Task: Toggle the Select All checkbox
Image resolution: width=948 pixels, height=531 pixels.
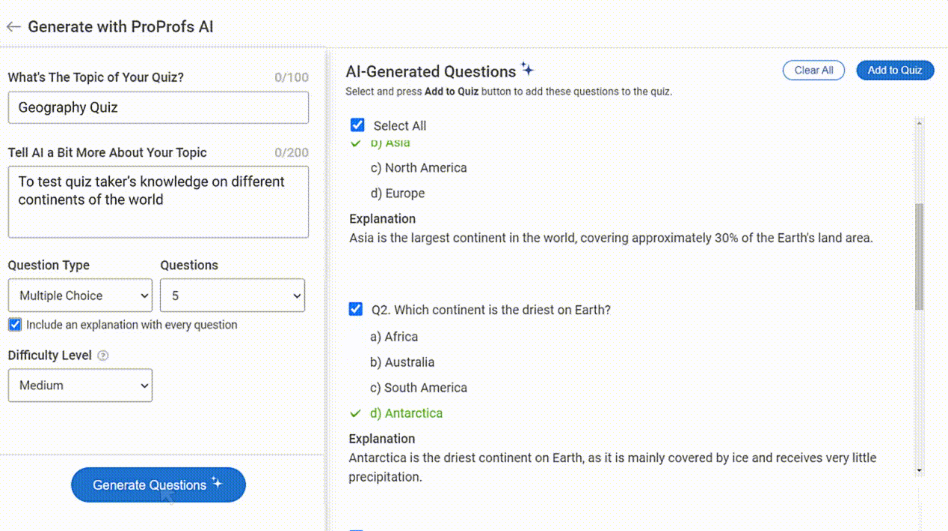Action: [357, 125]
